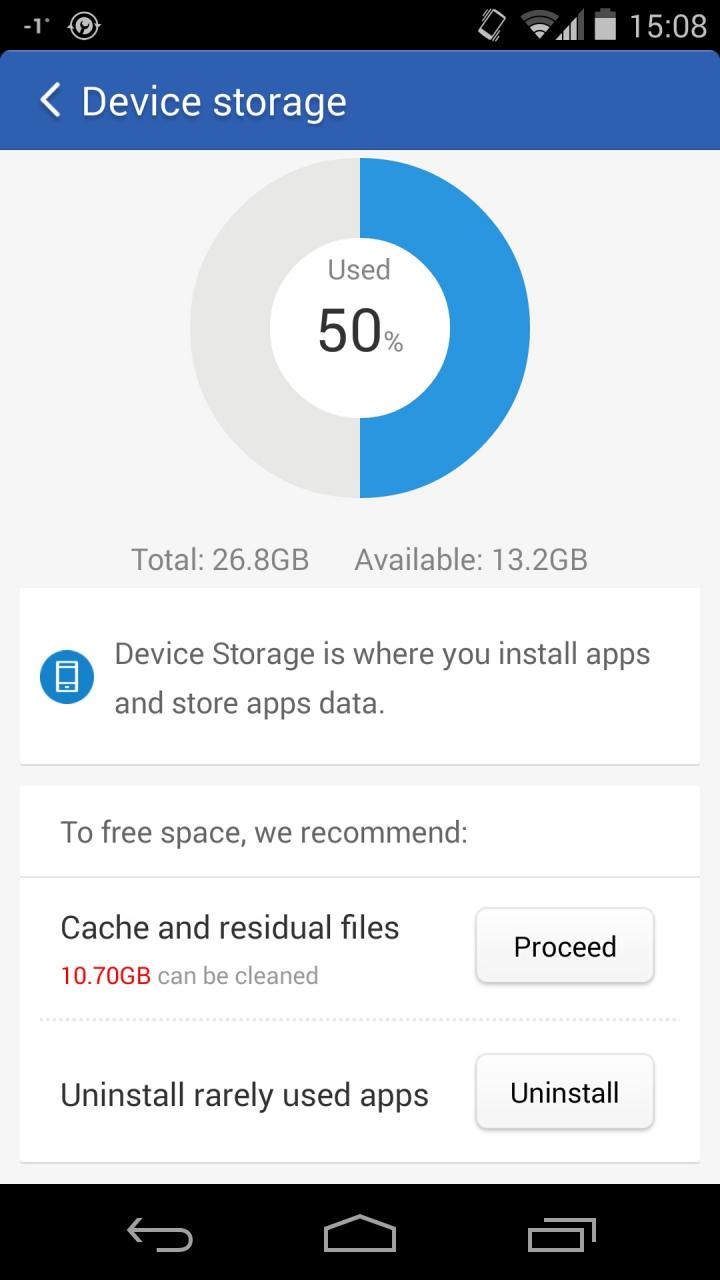Tap the Device storage header title

tap(213, 102)
